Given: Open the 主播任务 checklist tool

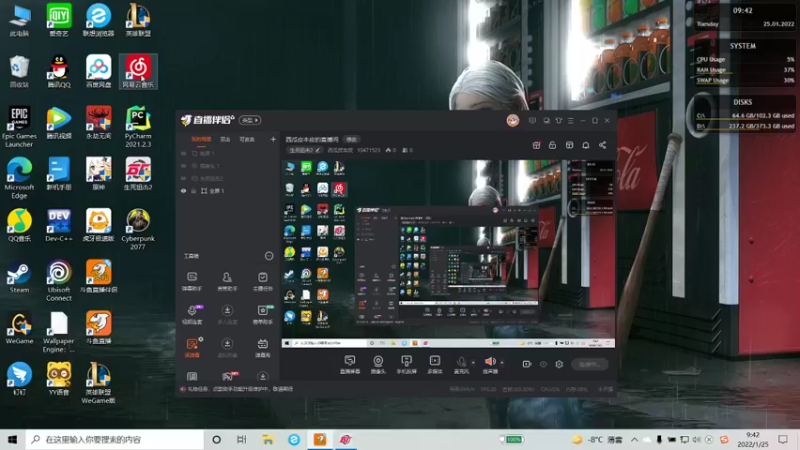Looking at the screenshot, I should [x=262, y=281].
